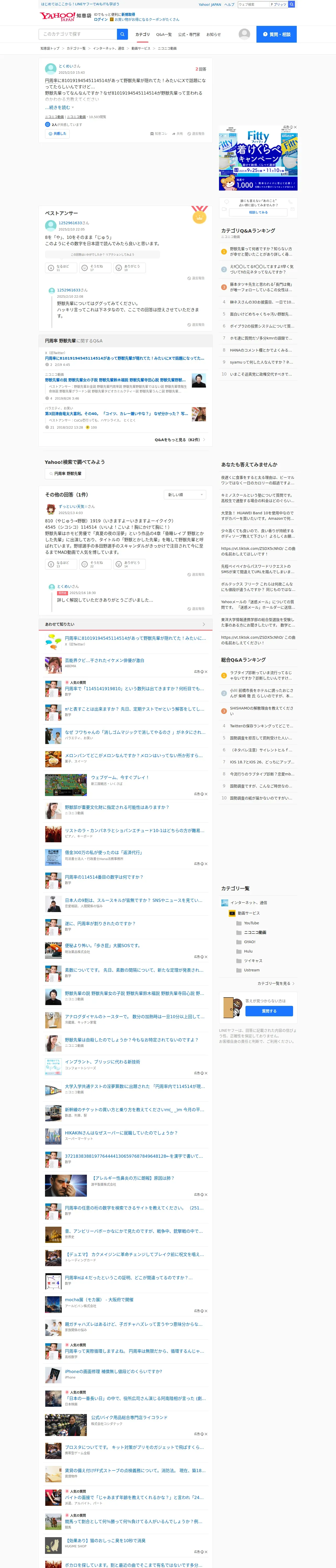Viewport: 336px width, 1568px height.
Task: Open メロンパンてどこがメロンなんですか question
Action: [133, 756]
